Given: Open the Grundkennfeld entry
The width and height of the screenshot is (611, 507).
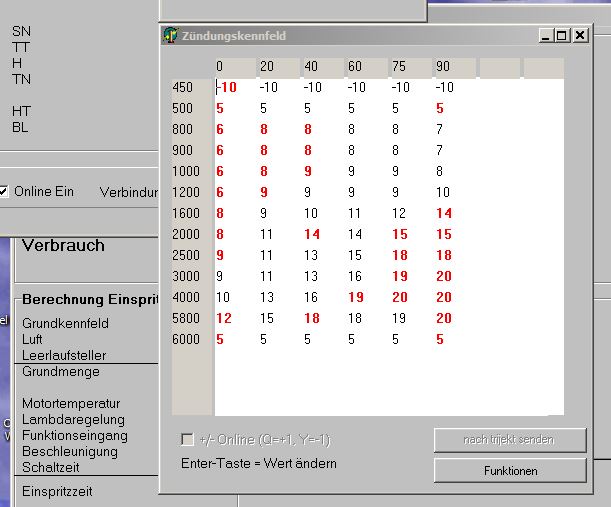Looking at the screenshot, I should pyautogui.click(x=65, y=324).
